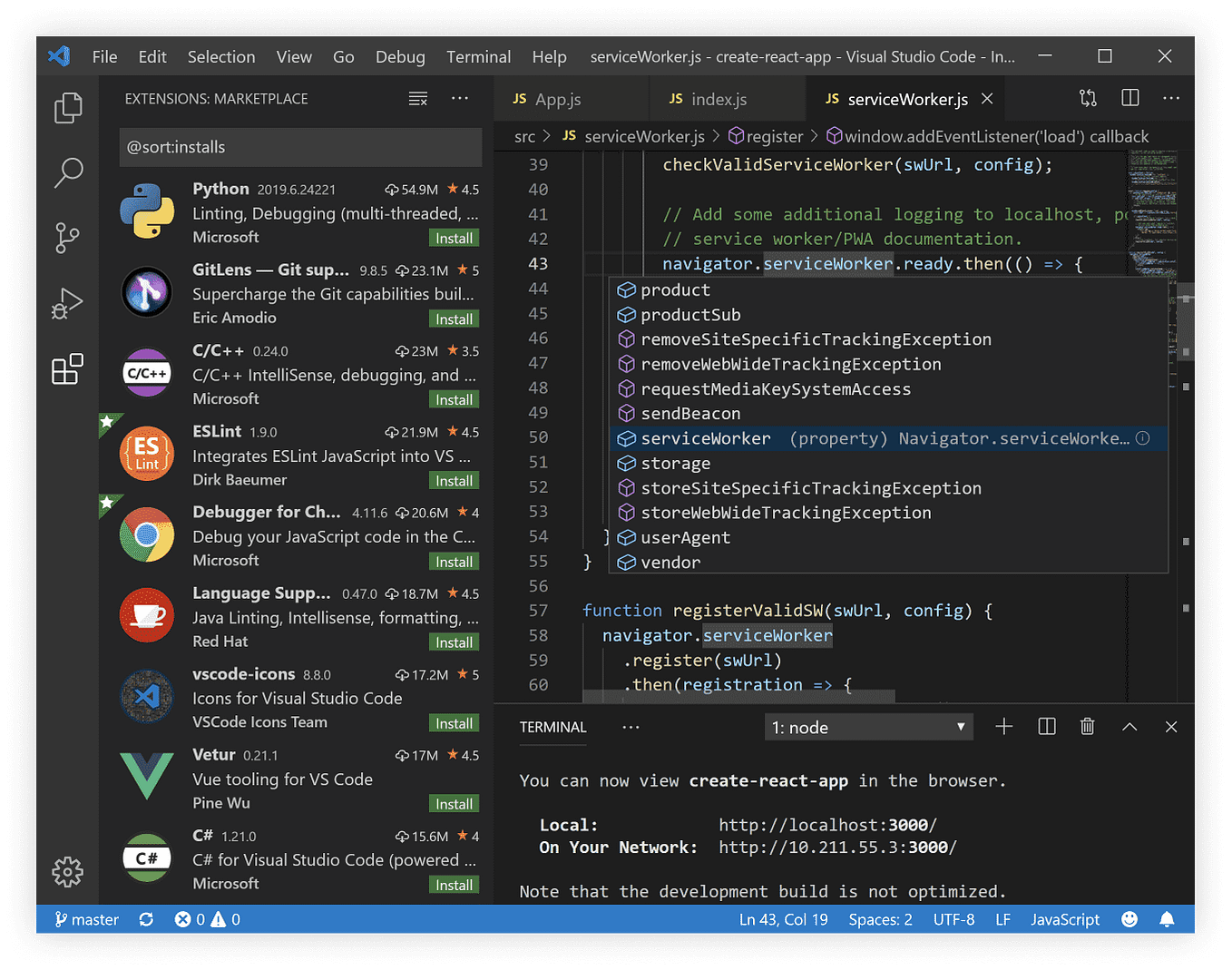Open the Search view icon
Viewport: 1232px width, 970px height.
click(x=68, y=172)
